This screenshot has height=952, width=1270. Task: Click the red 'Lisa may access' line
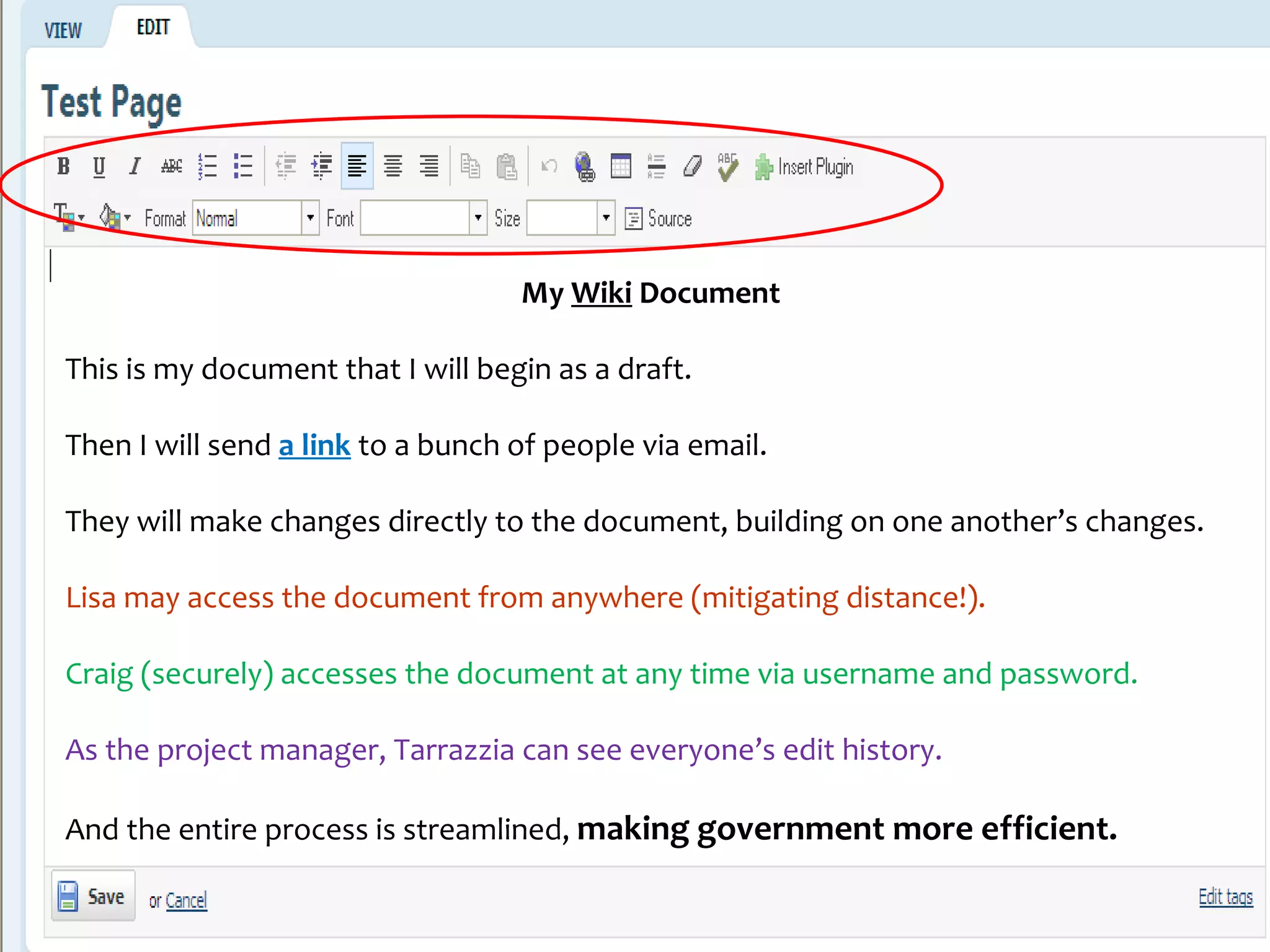[x=525, y=599]
